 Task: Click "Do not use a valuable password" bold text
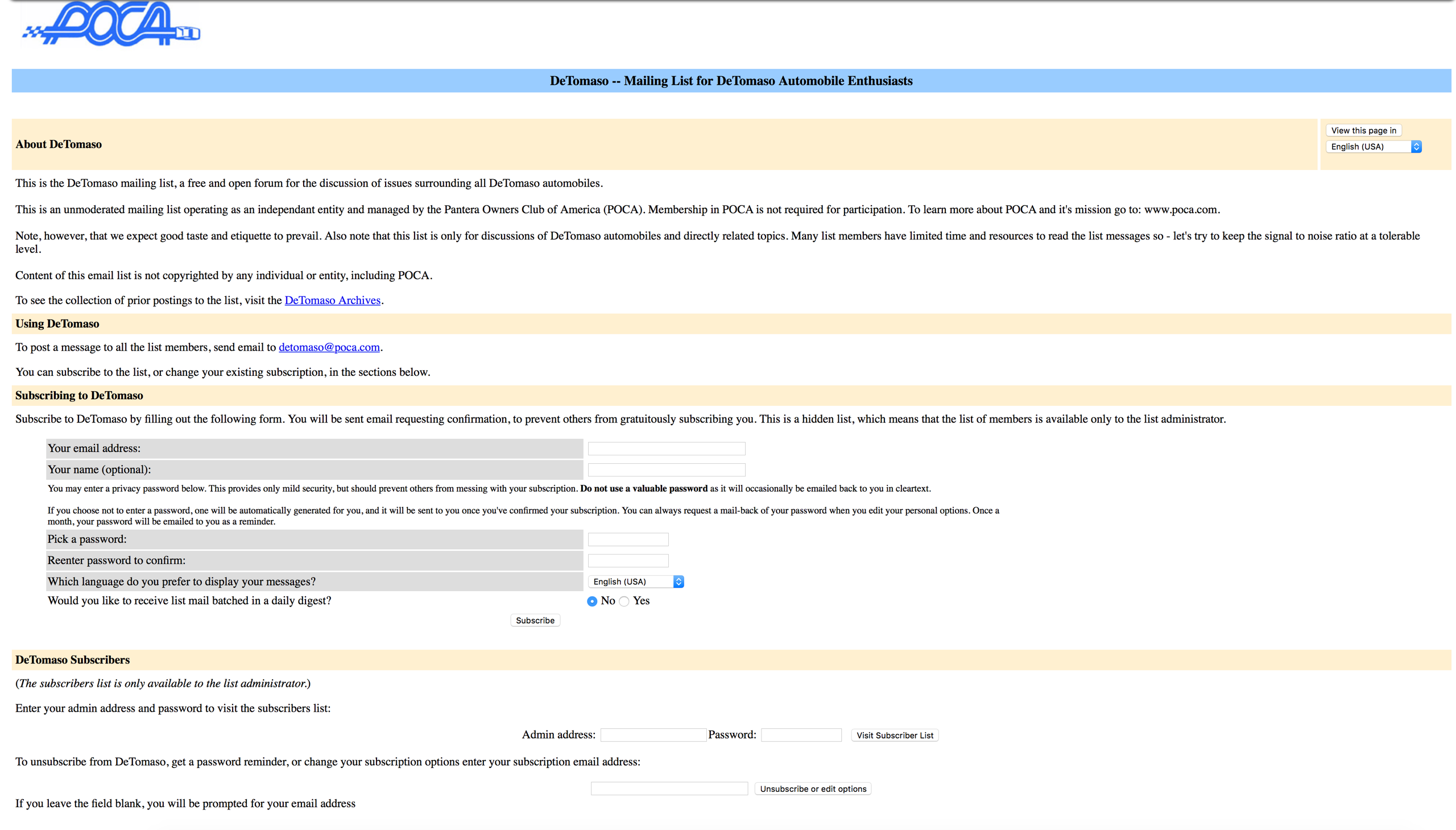point(643,488)
